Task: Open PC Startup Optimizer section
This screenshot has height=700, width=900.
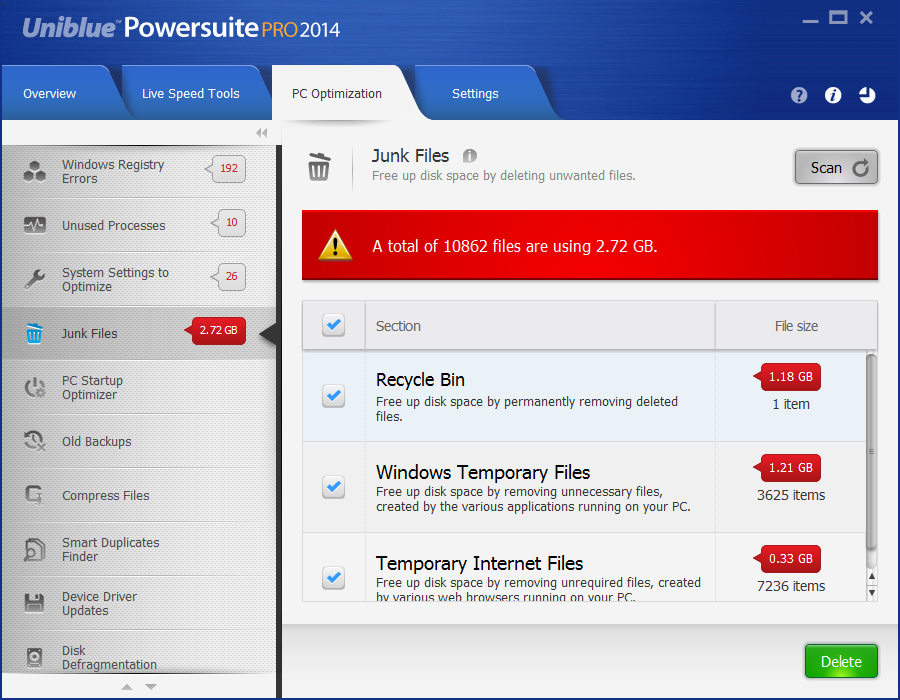Action: click(x=139, y=387)
